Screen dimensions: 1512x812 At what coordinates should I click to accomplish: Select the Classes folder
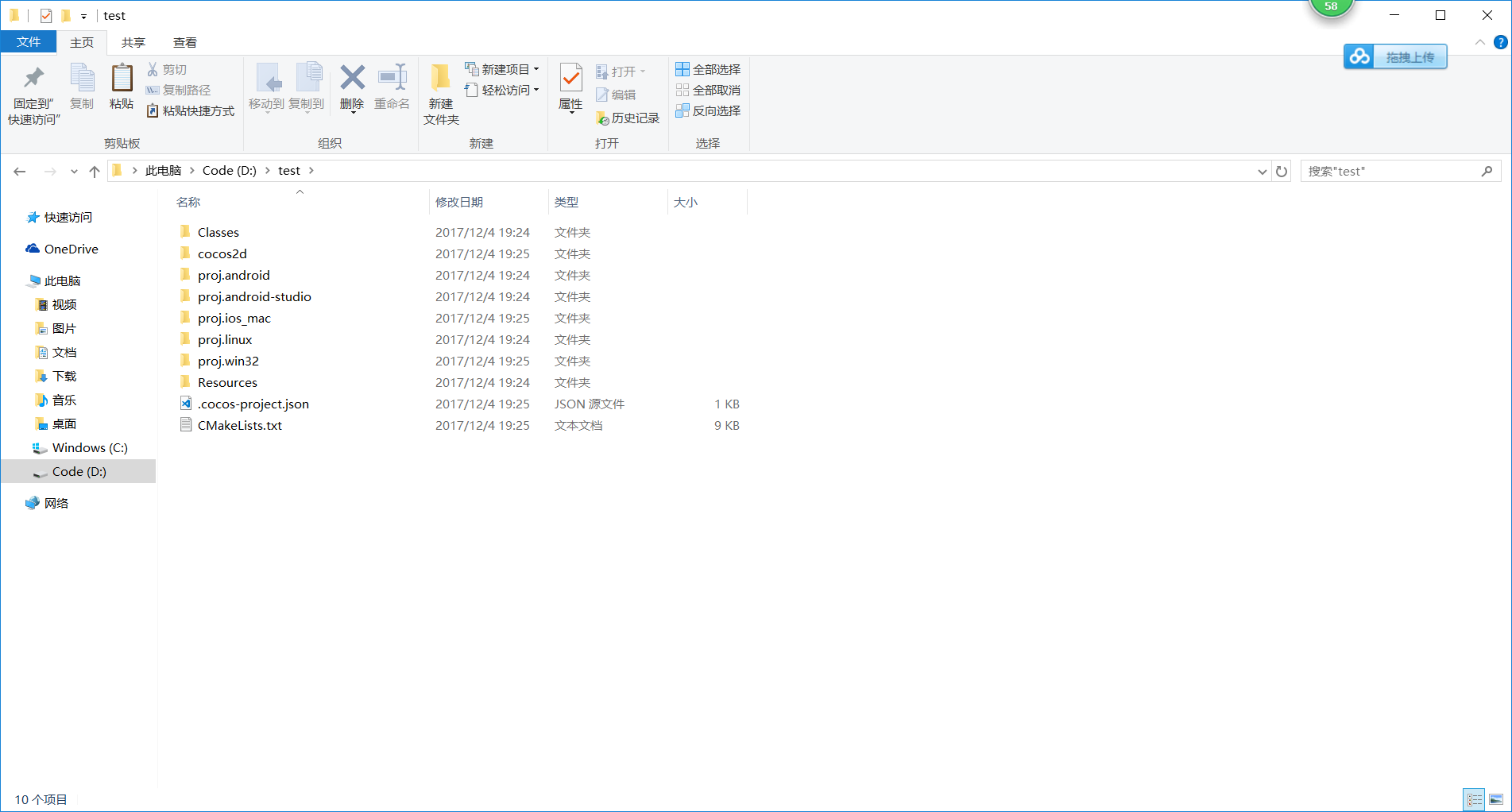pyautogui.click(x=218, y=232)
